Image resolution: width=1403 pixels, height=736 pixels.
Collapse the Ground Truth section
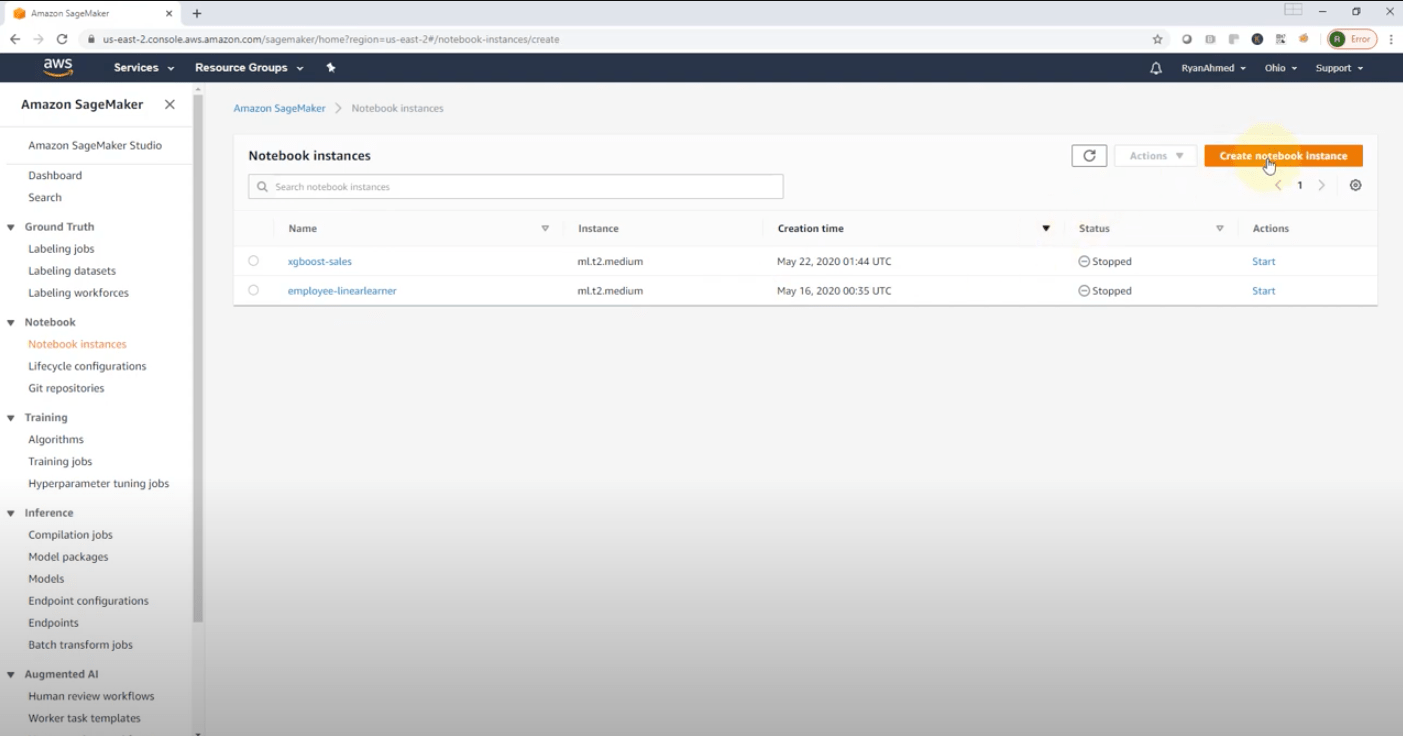(11, 227)
